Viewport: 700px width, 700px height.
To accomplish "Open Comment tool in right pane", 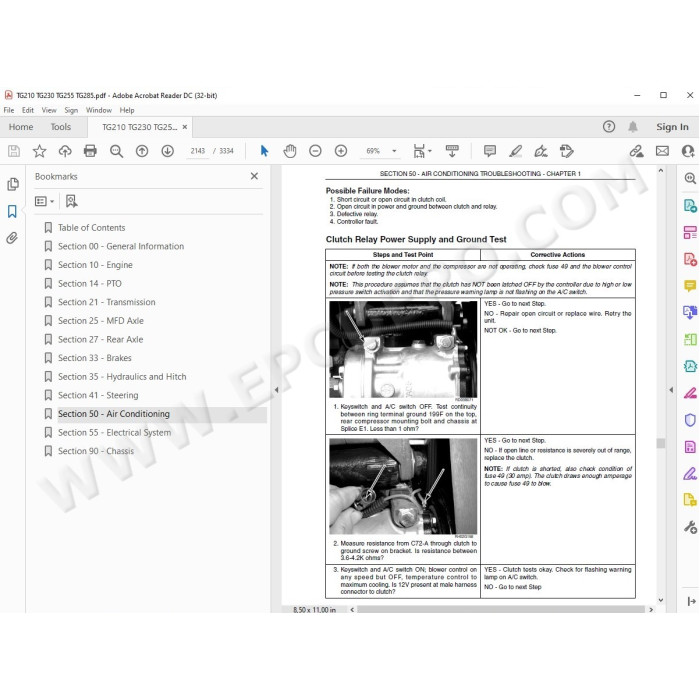I will click(x=690, y=286).
